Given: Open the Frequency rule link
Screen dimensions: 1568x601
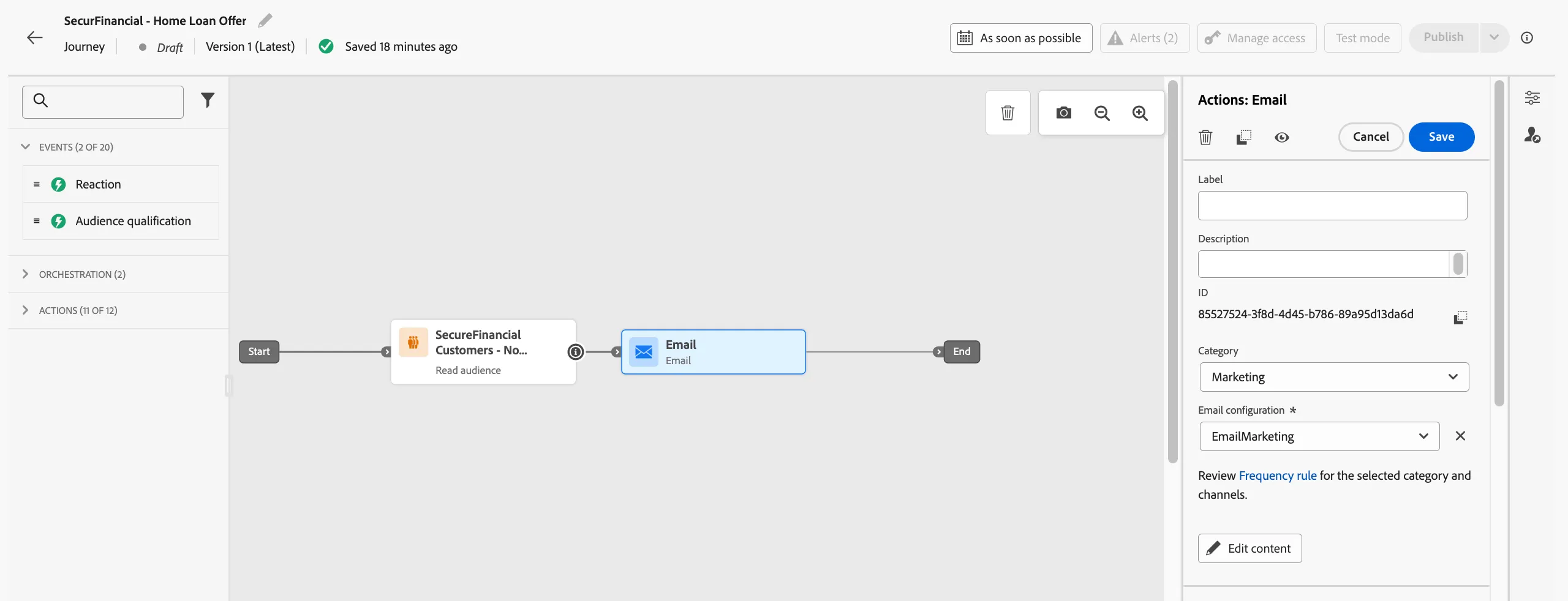Looking at the screenshot, I should pyautogui.click(x=1278, y=476).
